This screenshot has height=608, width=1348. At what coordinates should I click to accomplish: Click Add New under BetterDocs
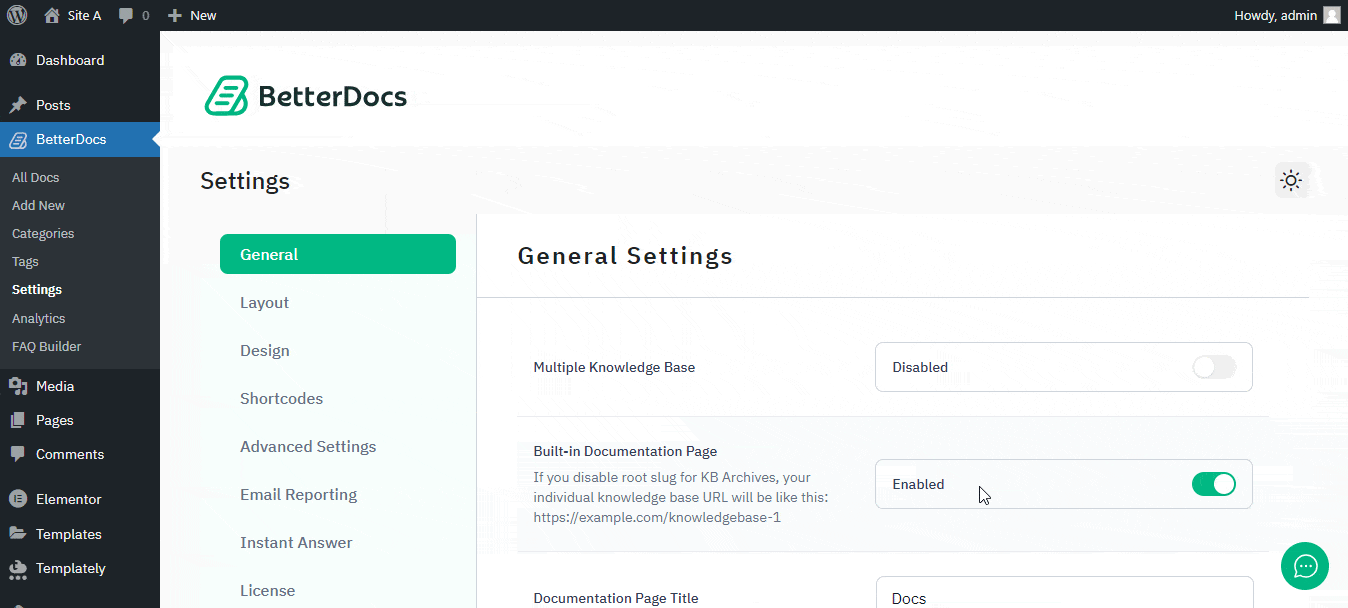click(x=38, y=205)
